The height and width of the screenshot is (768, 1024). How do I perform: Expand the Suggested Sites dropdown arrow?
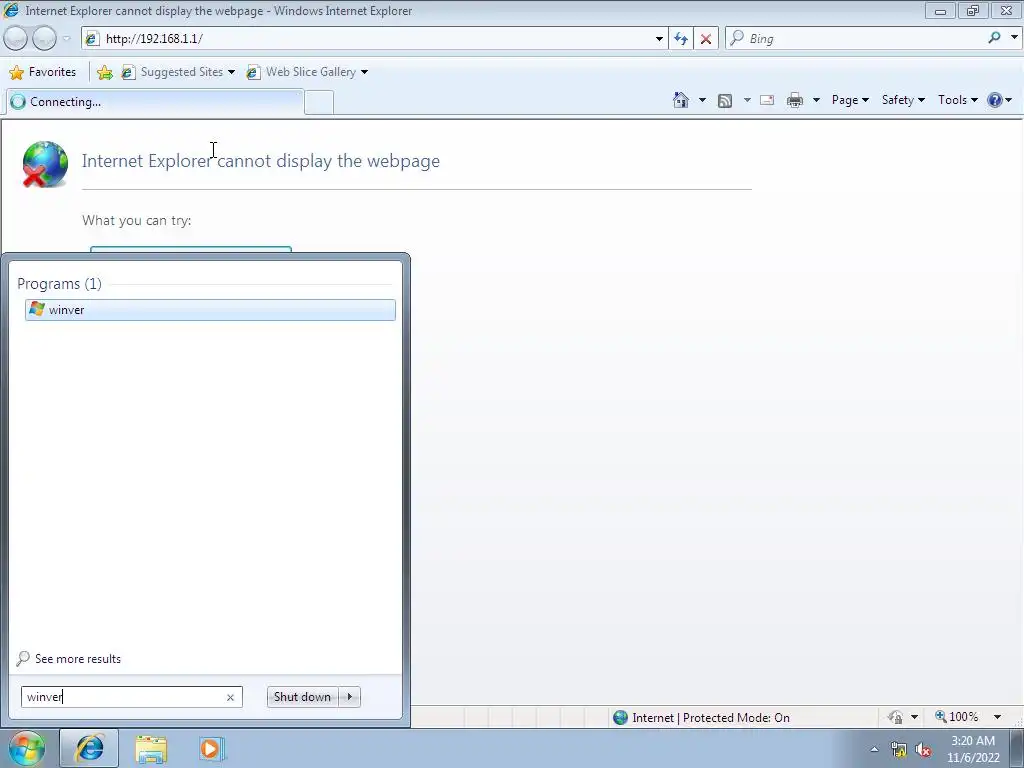(x=231, y=72)
